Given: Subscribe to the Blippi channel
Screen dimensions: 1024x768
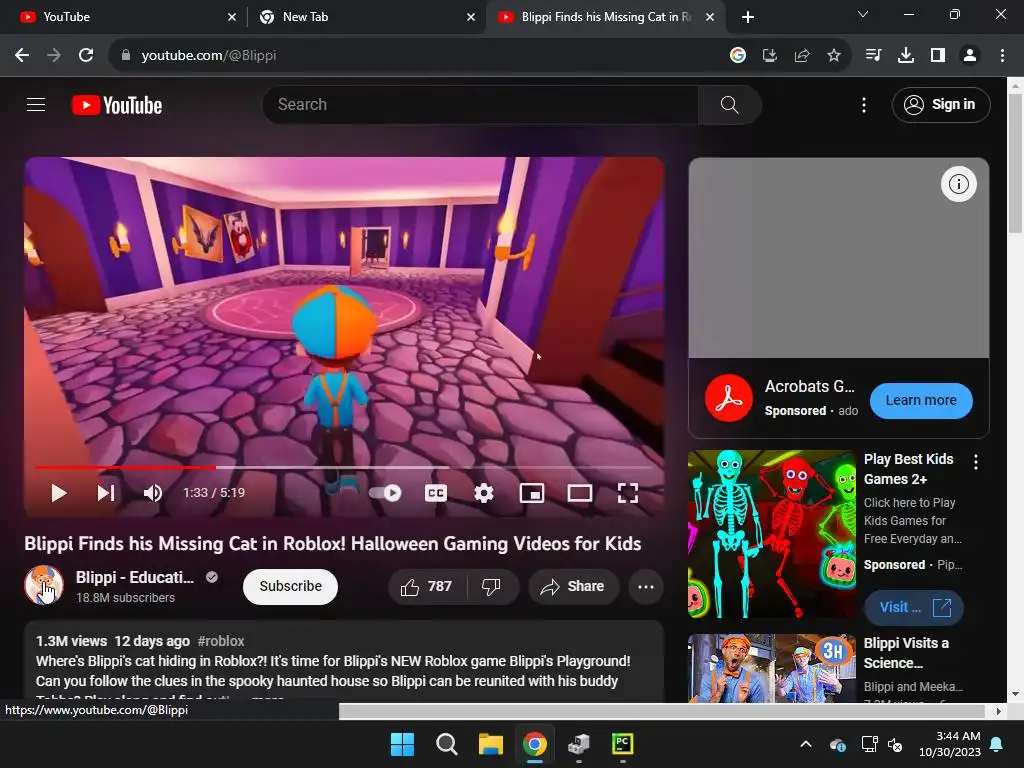Looking at the screenshot, I should (x=291, y=586).
